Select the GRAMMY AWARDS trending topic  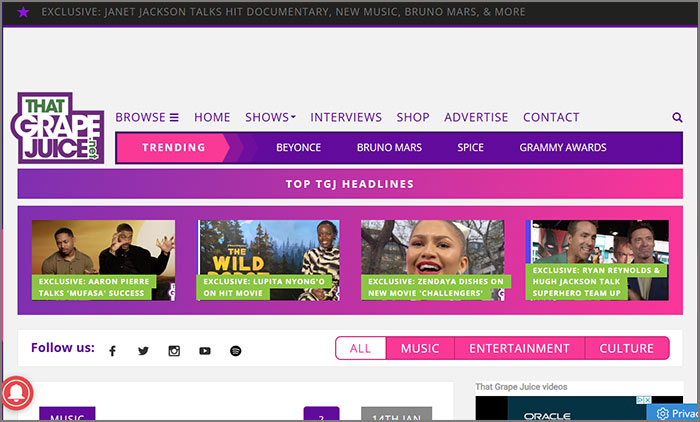pyautogui.click(x=563, y=147)
